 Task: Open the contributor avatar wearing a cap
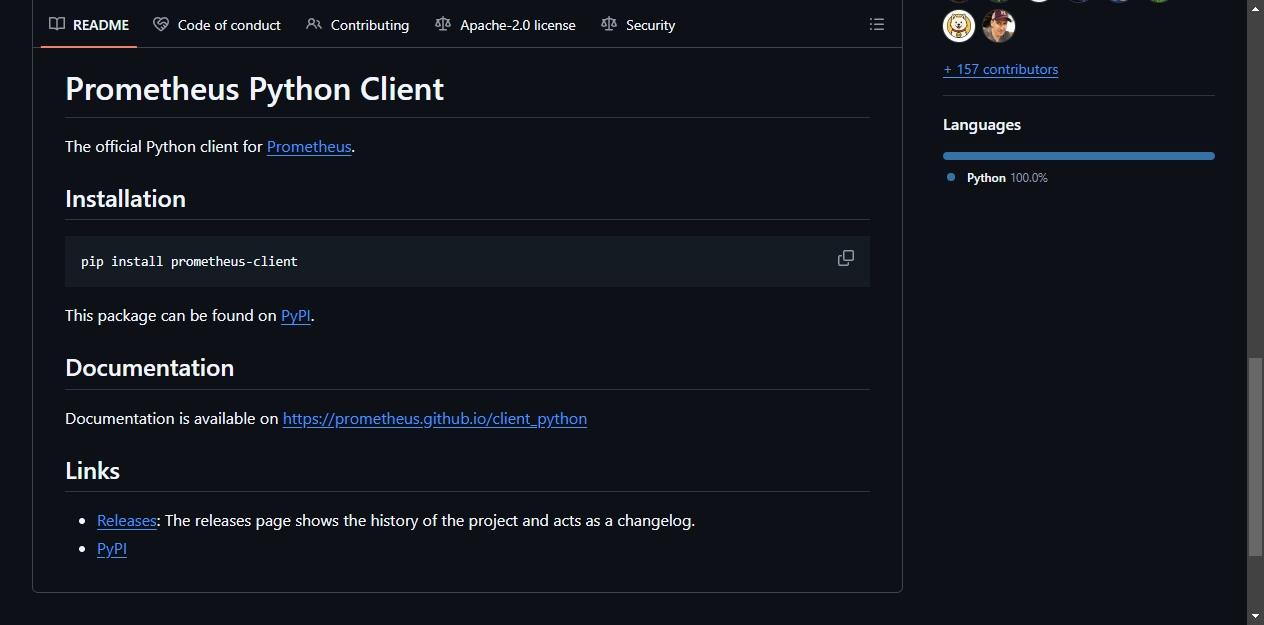pos(999,26)
